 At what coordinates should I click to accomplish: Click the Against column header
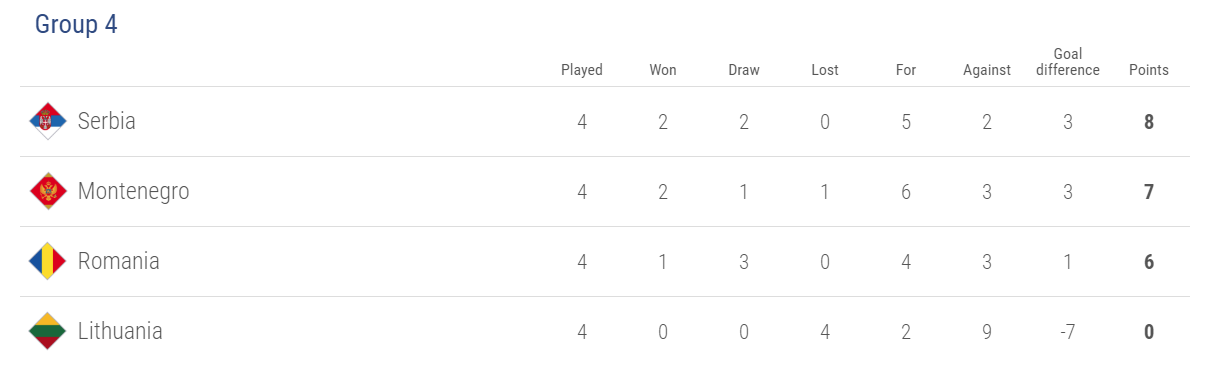tap(987, 70)
